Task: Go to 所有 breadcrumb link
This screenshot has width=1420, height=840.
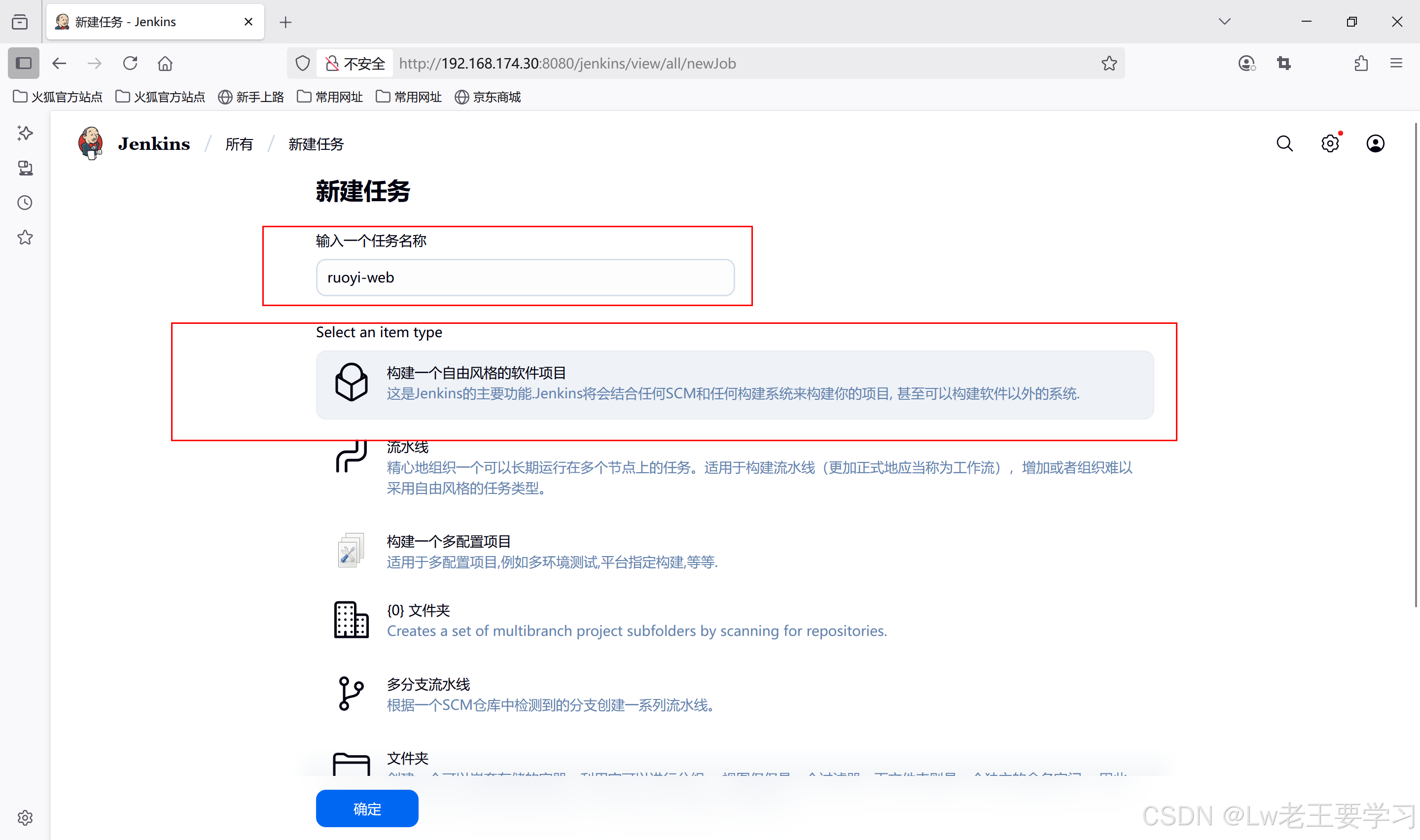Action: click(x=239, y=144)
